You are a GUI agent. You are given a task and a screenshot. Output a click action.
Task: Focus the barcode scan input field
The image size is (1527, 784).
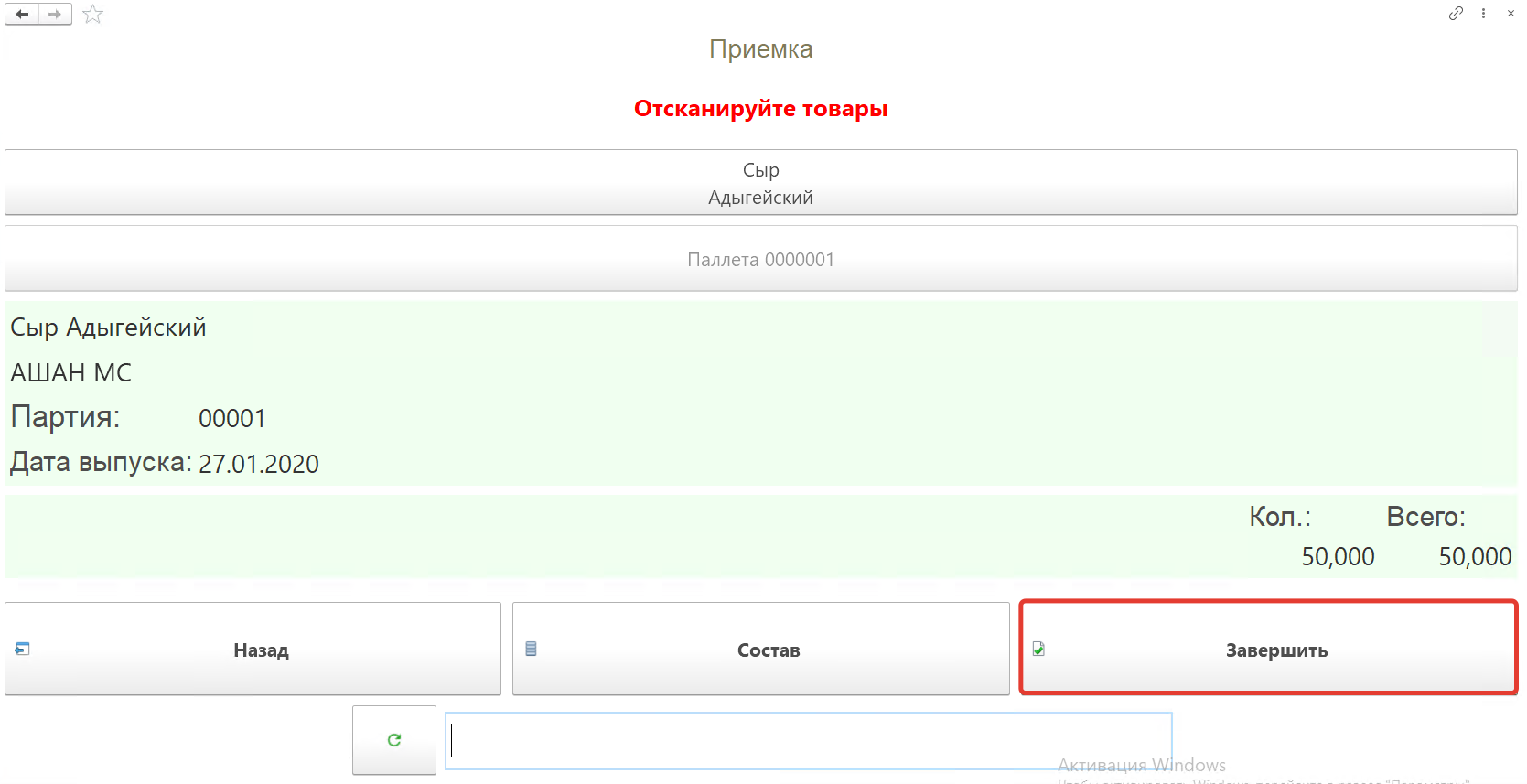point(808,741)
